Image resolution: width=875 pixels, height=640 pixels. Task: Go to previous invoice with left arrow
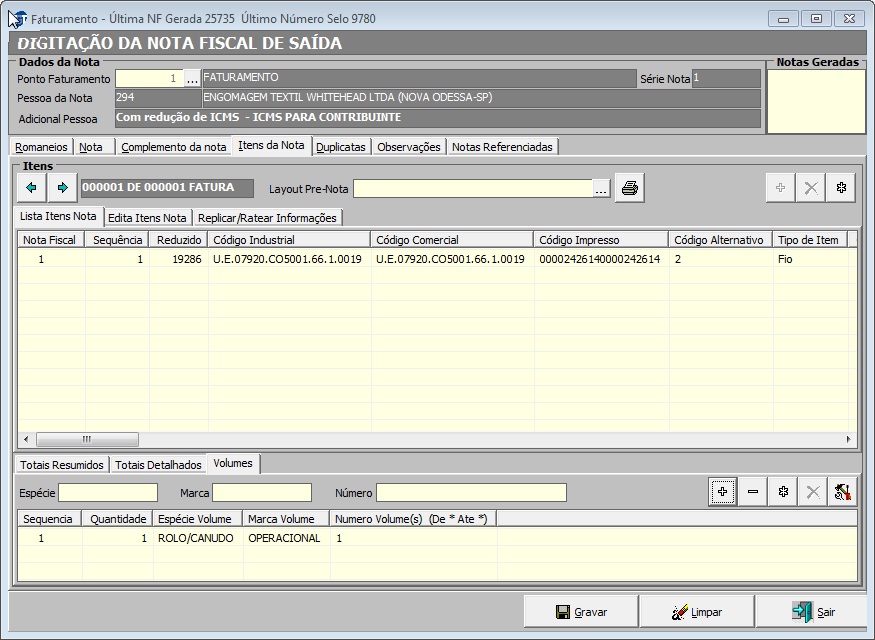pos(31,187)
